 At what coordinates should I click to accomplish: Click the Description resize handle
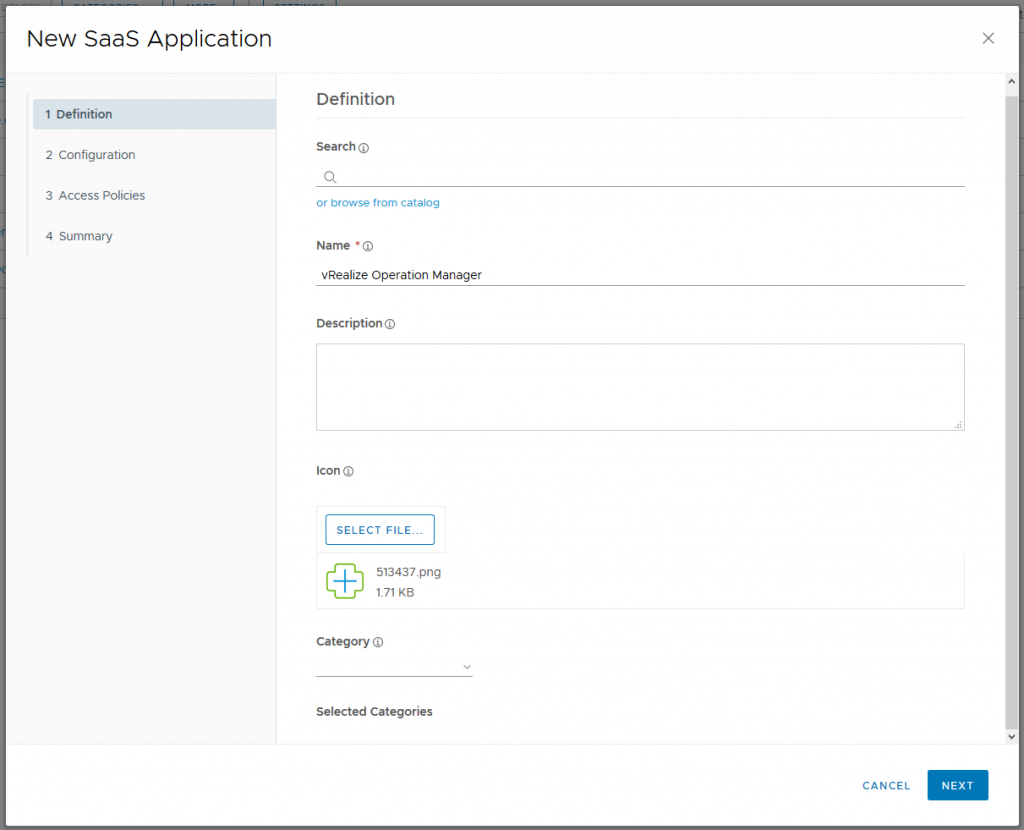(x=958, y=425)
